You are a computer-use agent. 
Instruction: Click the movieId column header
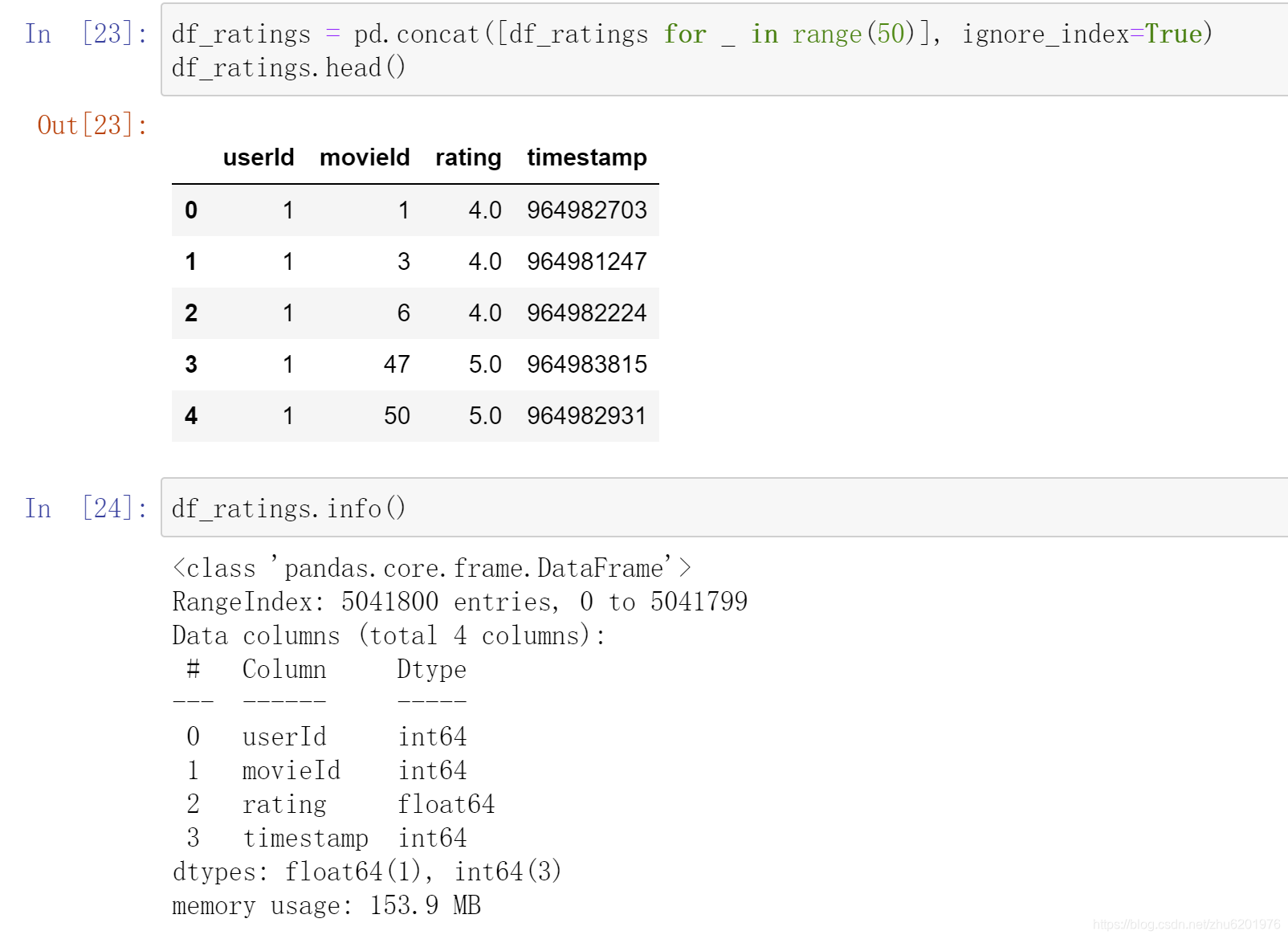coord(364,157)
